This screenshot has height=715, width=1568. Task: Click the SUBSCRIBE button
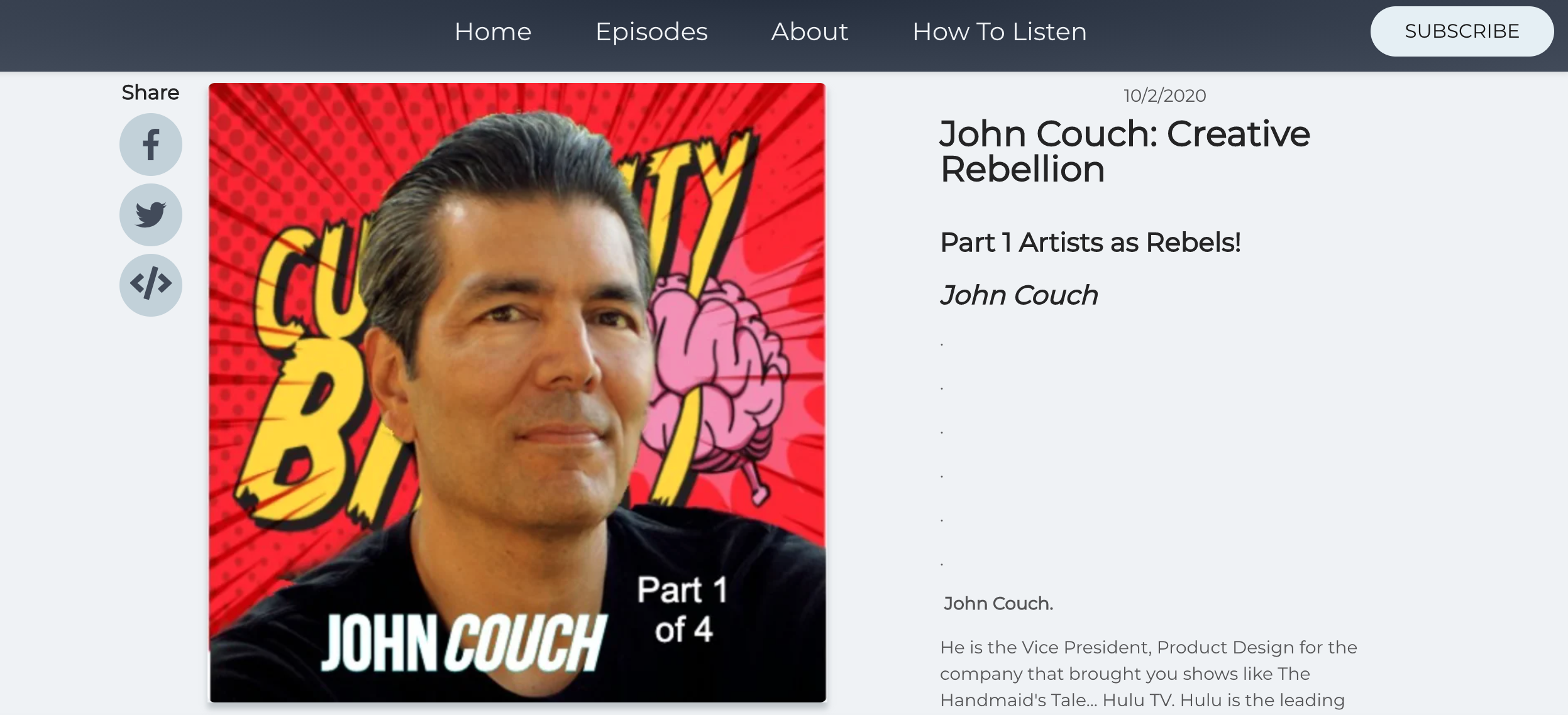coord(1462,31)
